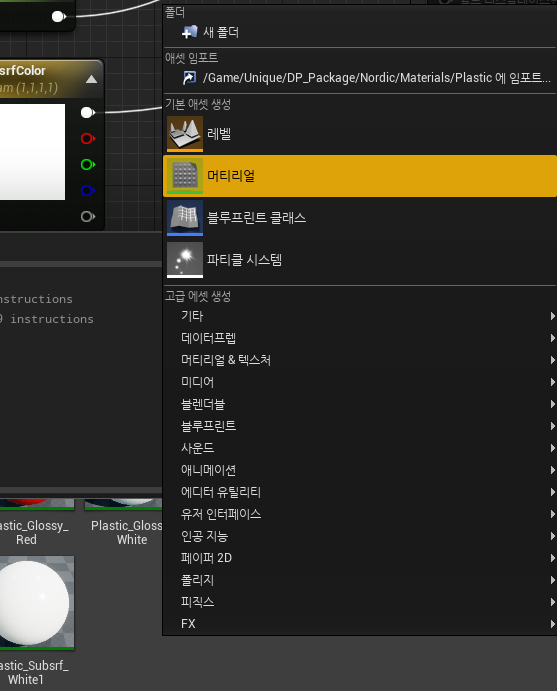Expand the 에디터 유틸리티 submenu

(360, 492)
